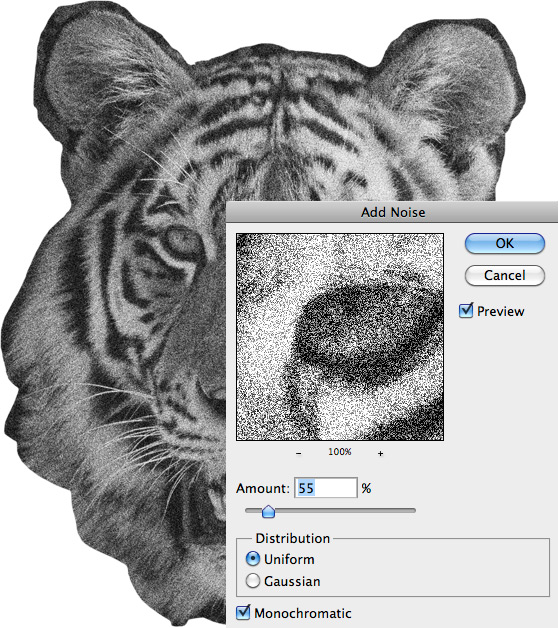Click the Monochromatic label text

303,613
